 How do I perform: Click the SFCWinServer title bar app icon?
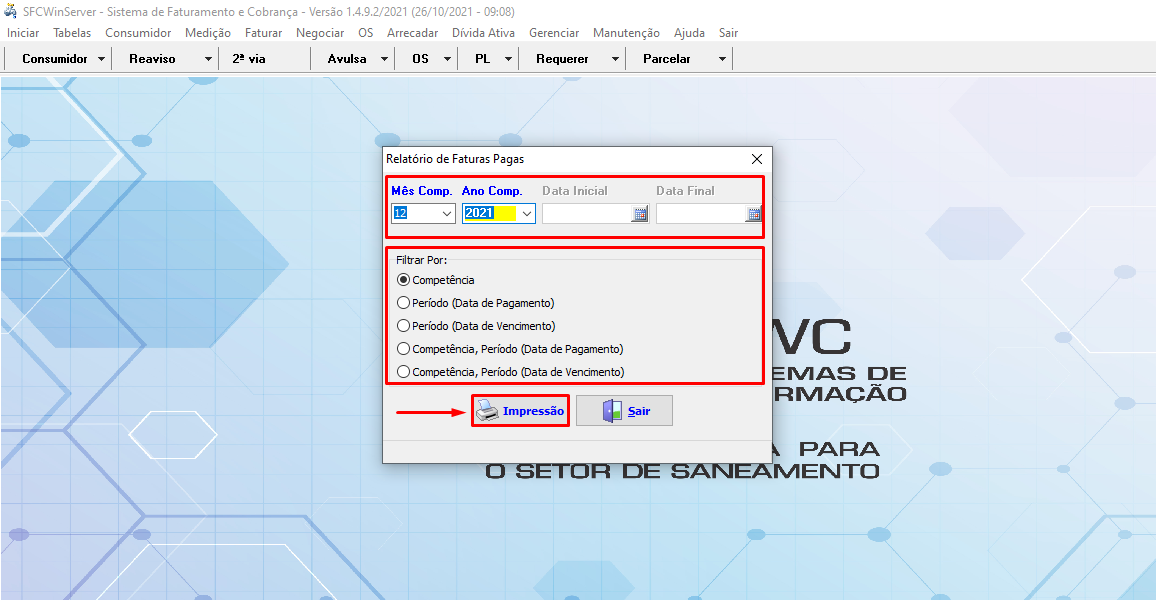point(11,11)
